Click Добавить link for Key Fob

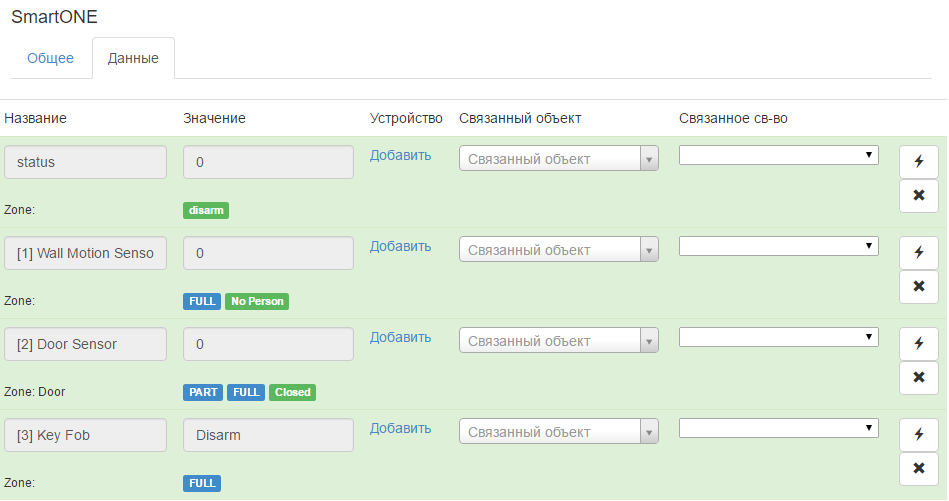coord(400,428)
